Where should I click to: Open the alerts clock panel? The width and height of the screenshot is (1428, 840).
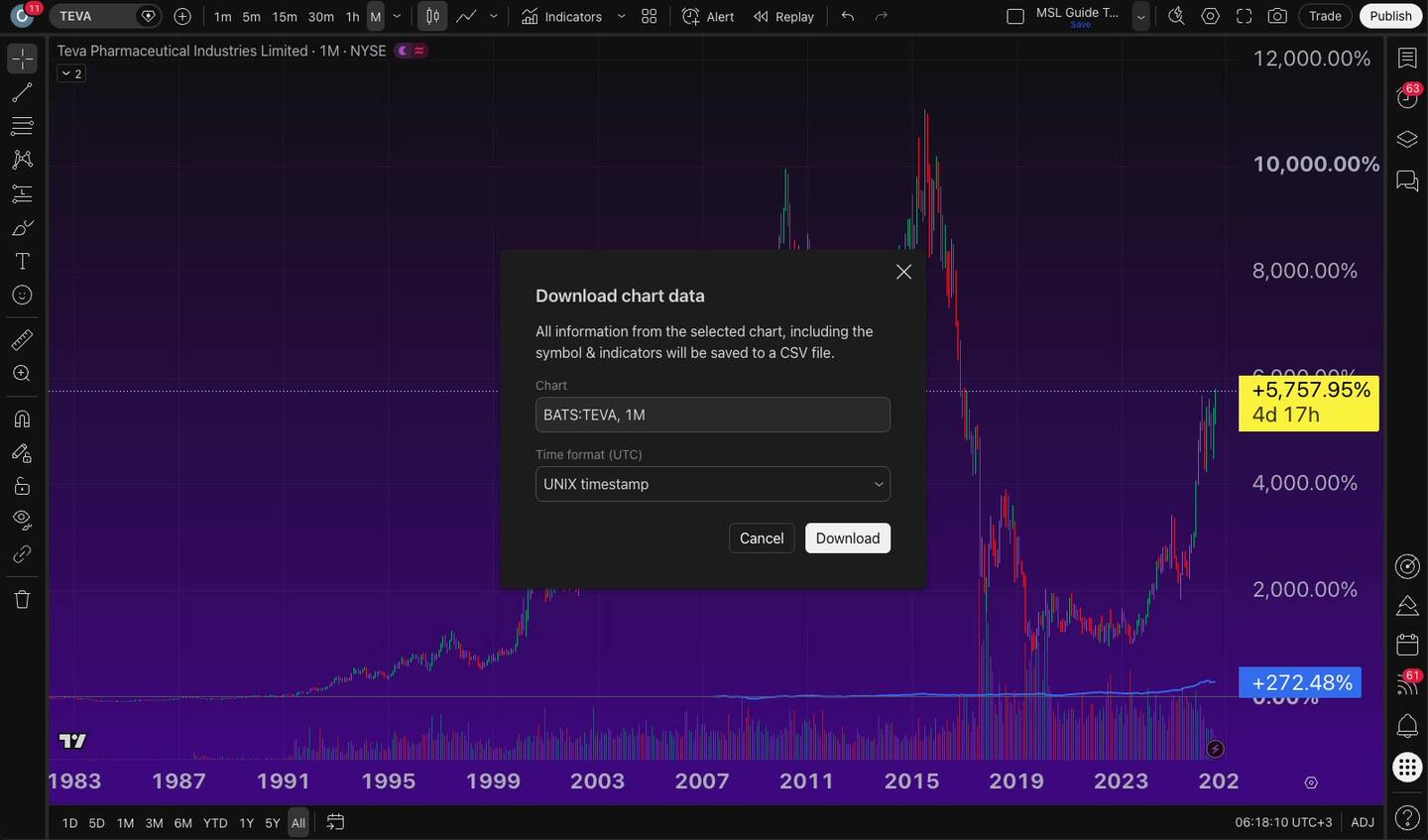[x=1407, y=98]
